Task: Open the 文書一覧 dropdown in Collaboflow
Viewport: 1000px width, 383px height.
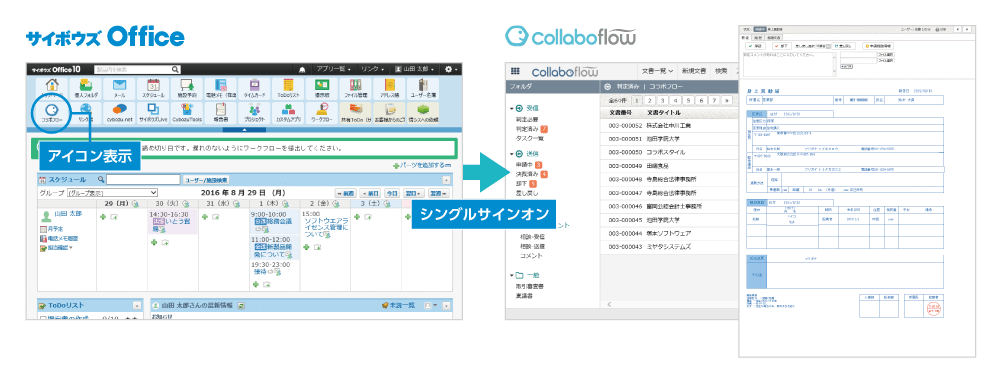Action: (658, 71)
